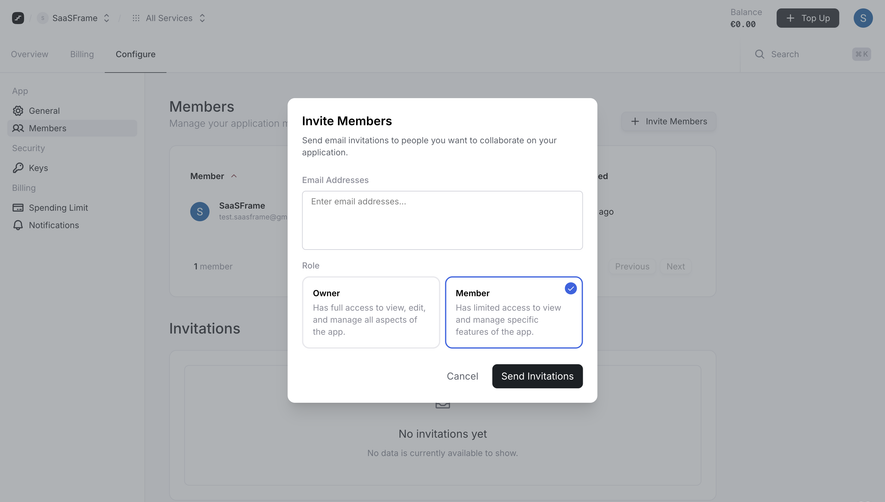
Task: Click the Email Addresses text area
Action: click(x=442, y=220)
